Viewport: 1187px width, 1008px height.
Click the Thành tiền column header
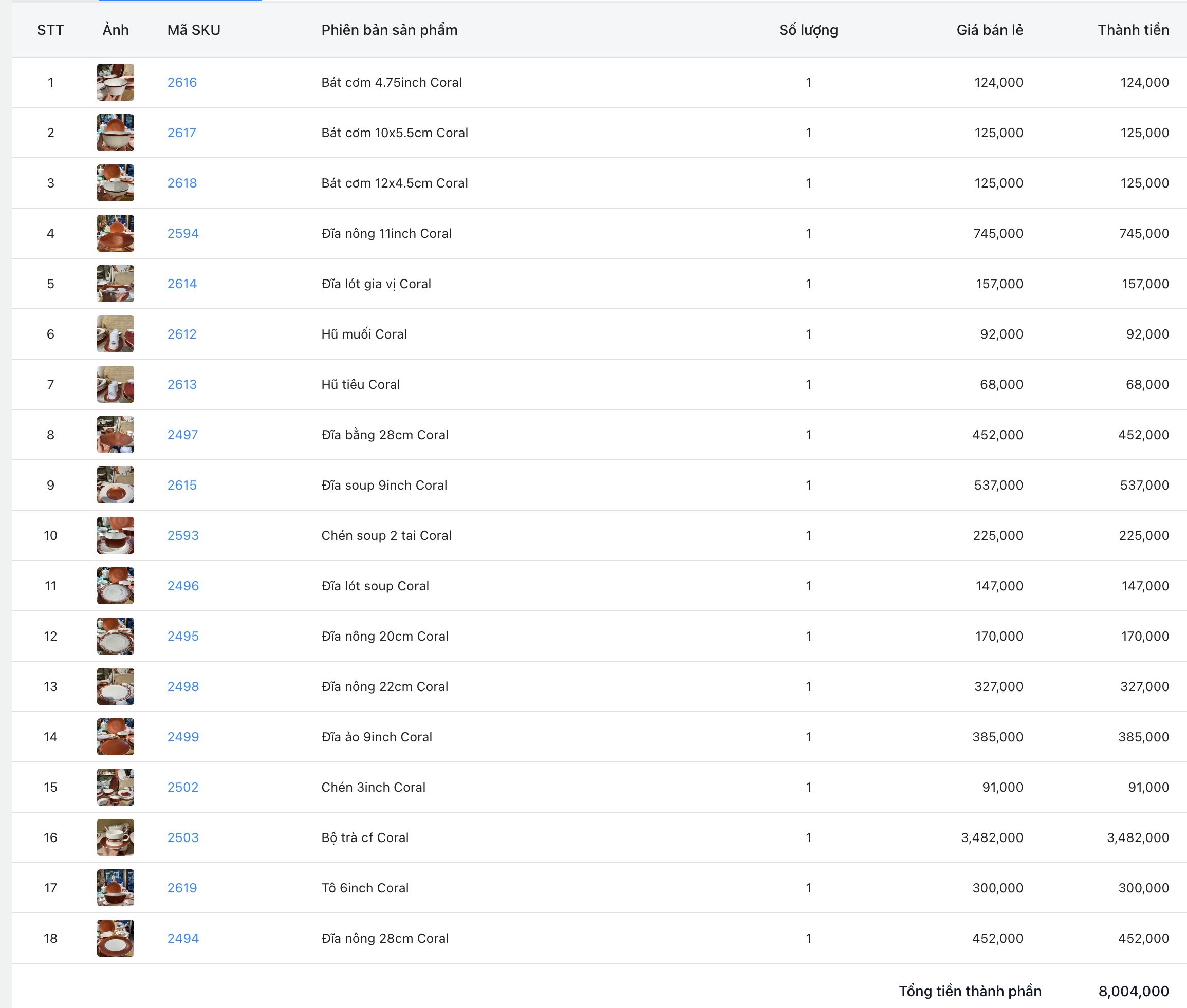[x=1133, y=30]
